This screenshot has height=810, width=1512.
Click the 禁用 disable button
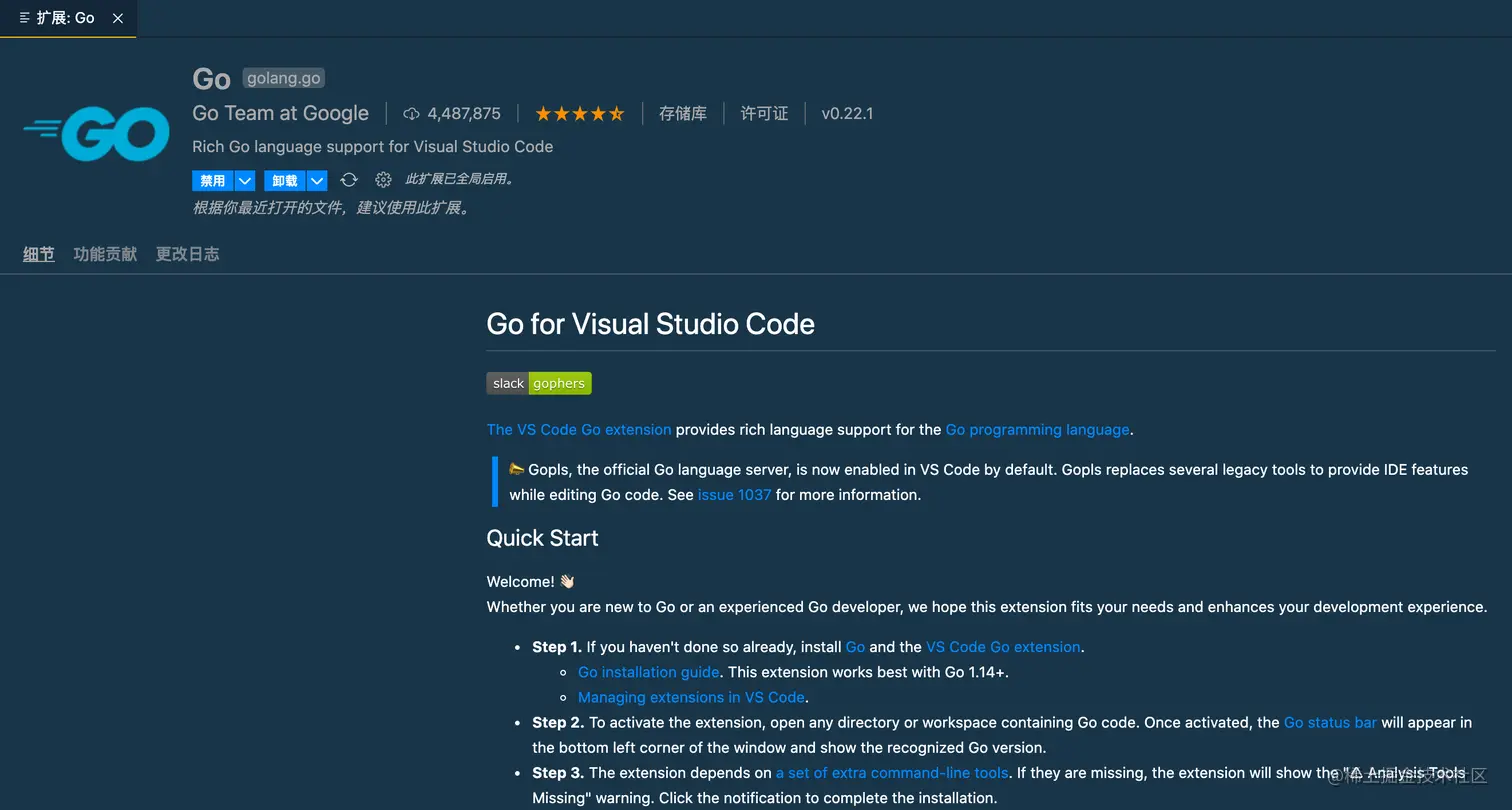click(213, 181)
